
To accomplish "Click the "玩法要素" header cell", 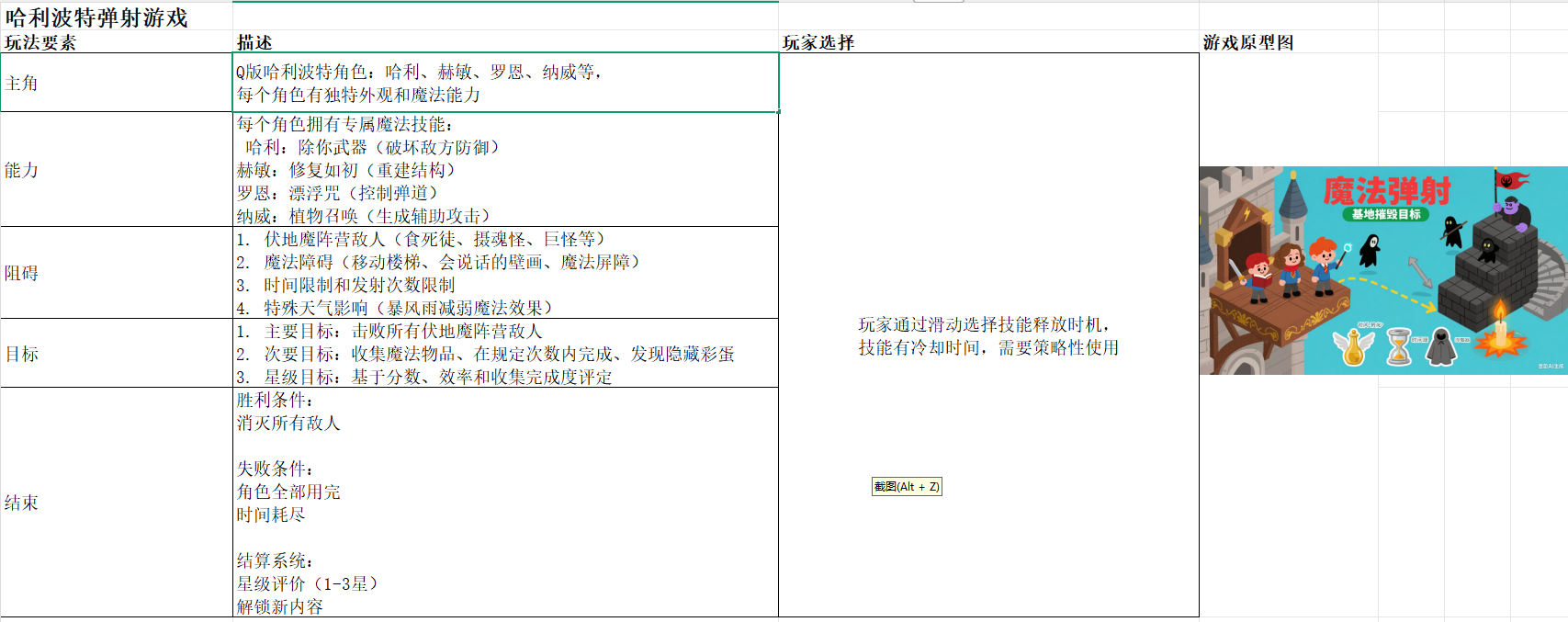I will point(117,42).
